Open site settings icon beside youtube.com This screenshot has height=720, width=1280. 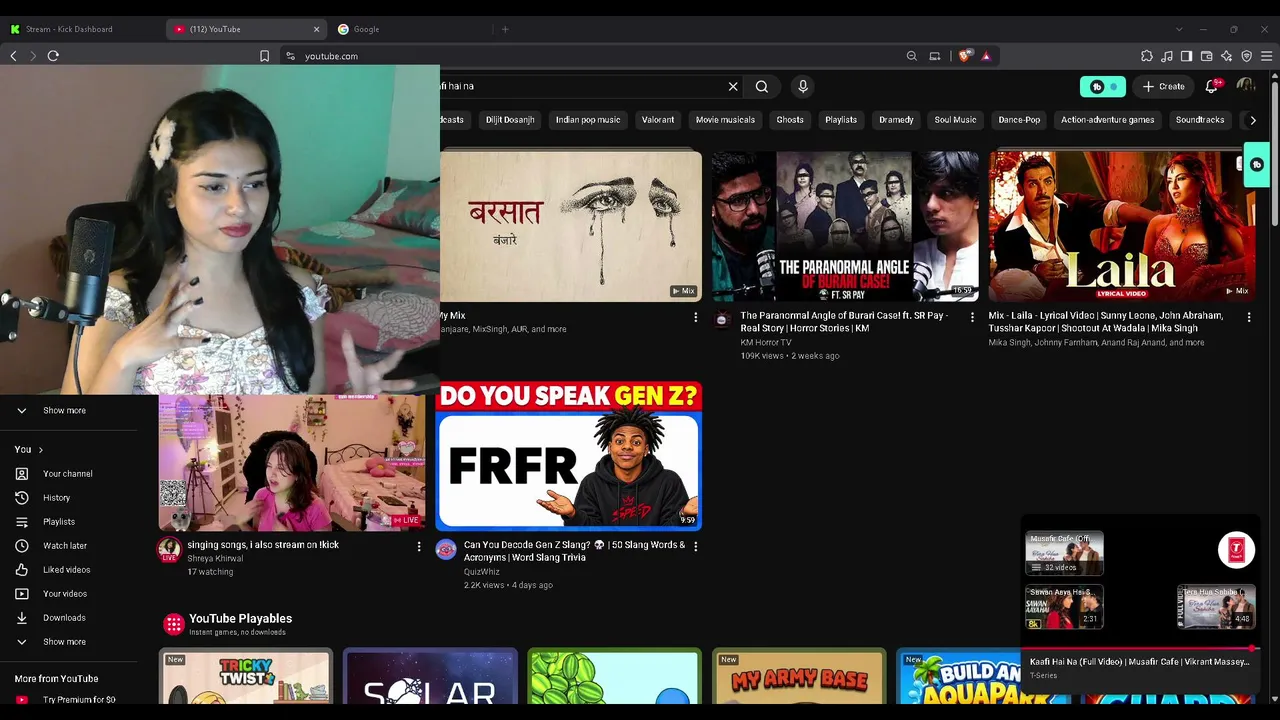290,56
